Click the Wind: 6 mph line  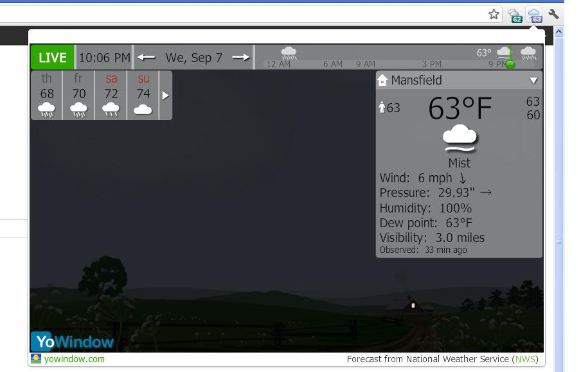pyautogui.click(x=423, y=178)
